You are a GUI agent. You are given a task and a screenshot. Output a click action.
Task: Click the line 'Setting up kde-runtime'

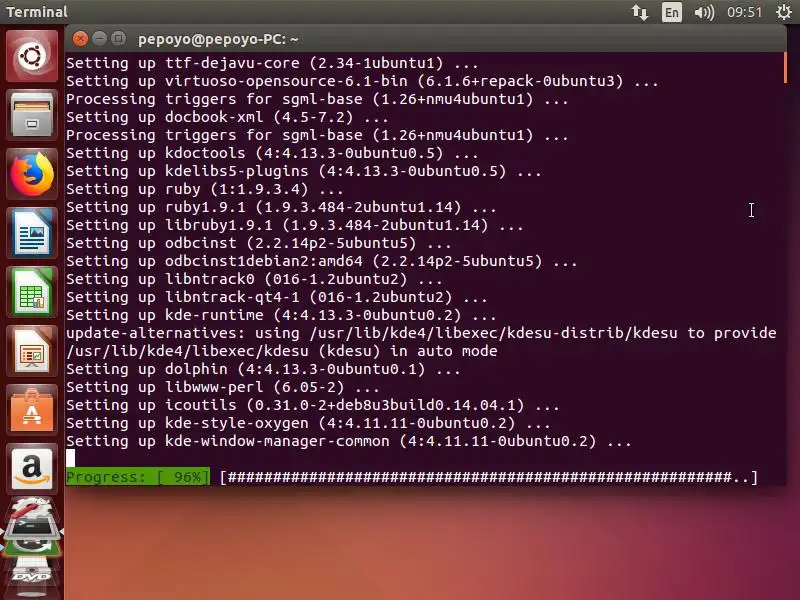click(281, 315)
